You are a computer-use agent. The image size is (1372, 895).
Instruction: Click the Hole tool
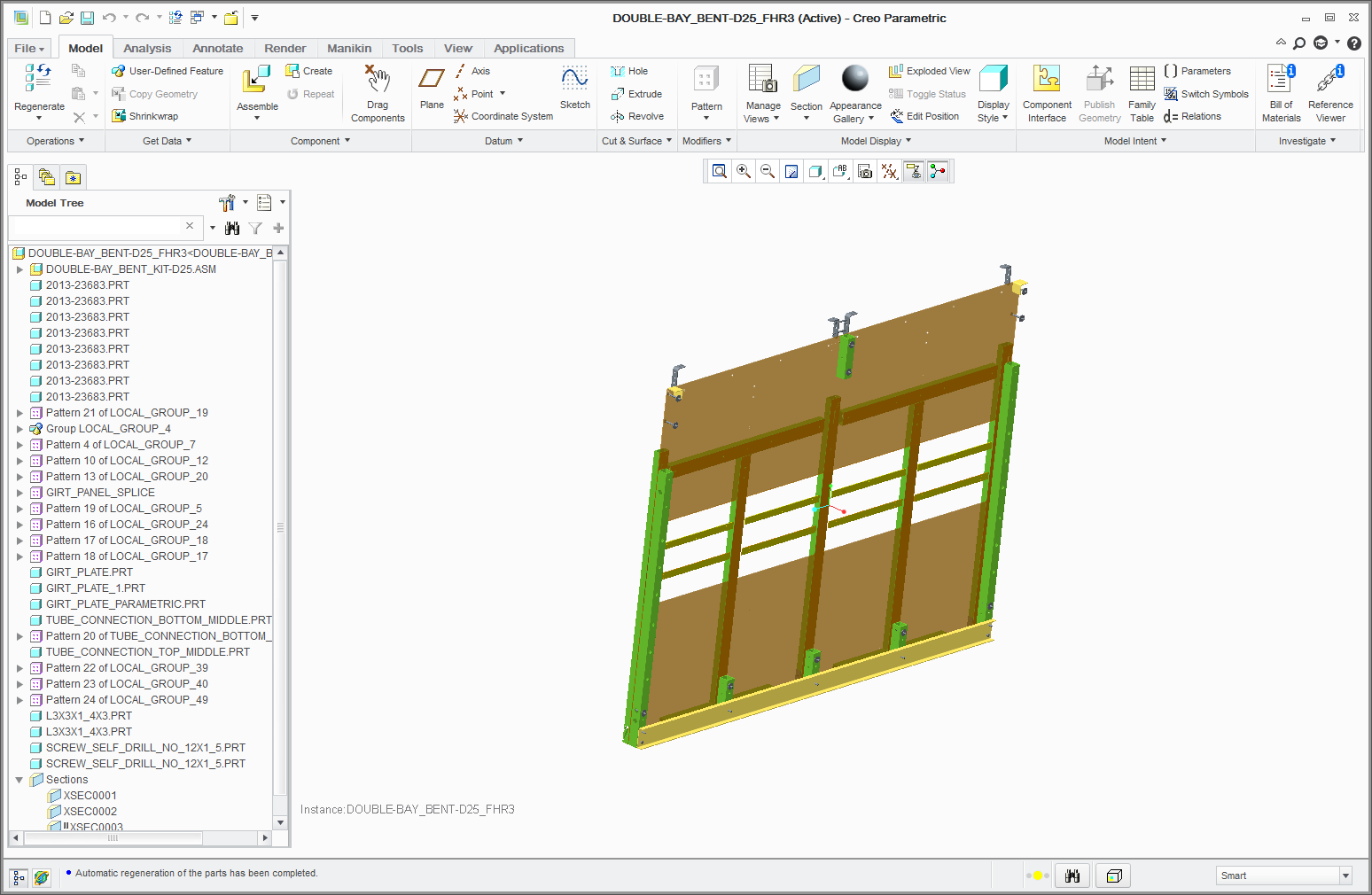629,71
